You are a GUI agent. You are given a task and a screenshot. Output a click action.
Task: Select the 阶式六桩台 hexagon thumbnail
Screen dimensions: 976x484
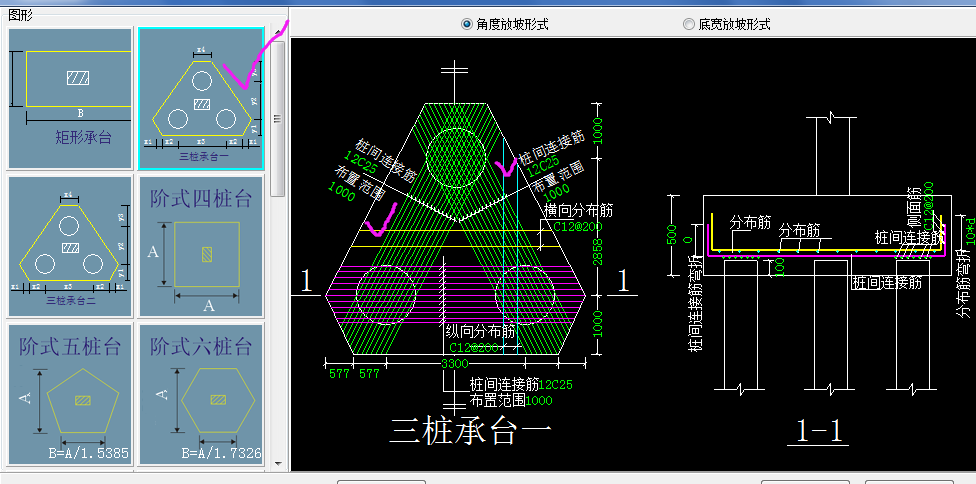[201, 393]
